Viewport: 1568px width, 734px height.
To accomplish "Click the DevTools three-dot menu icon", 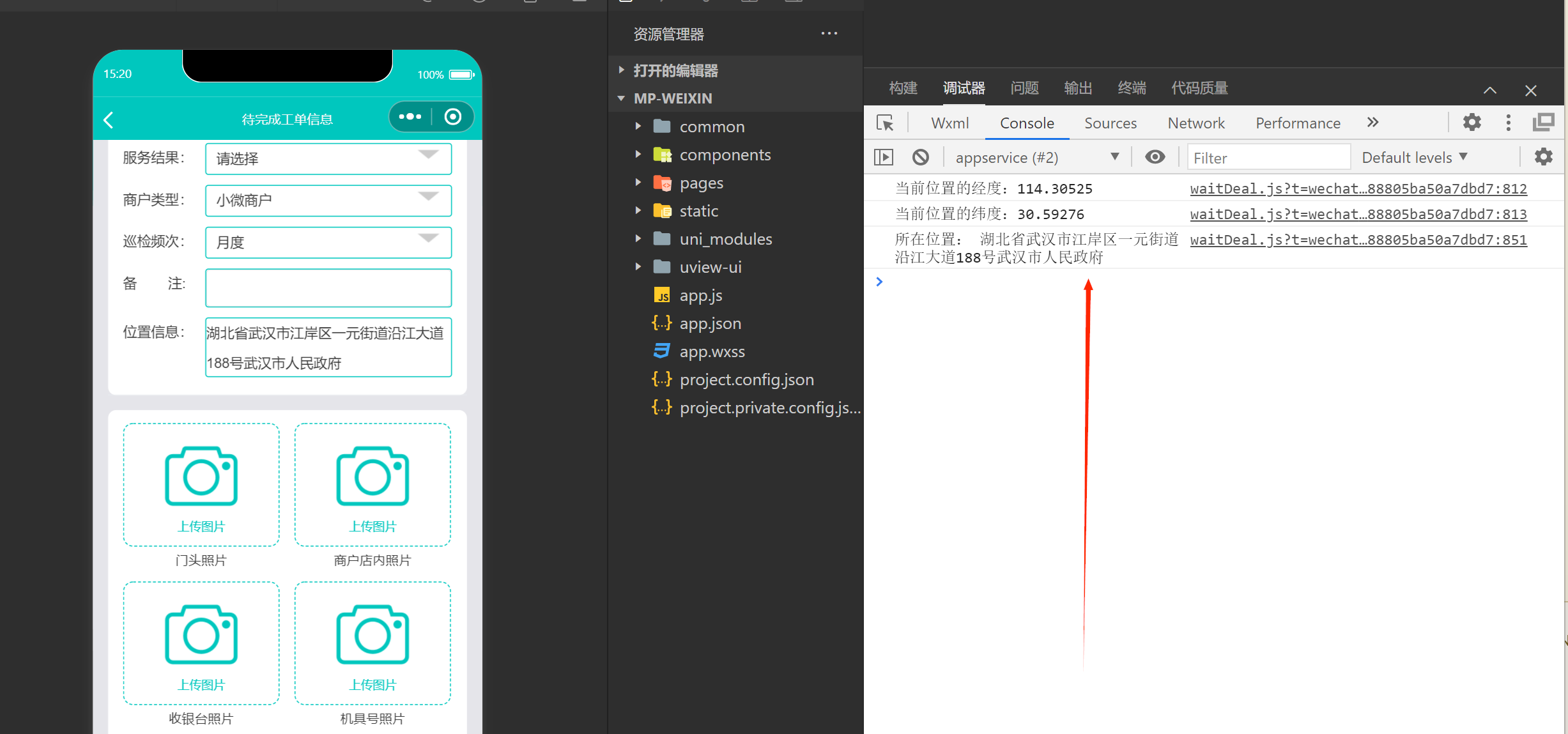I will [1508, 123].
